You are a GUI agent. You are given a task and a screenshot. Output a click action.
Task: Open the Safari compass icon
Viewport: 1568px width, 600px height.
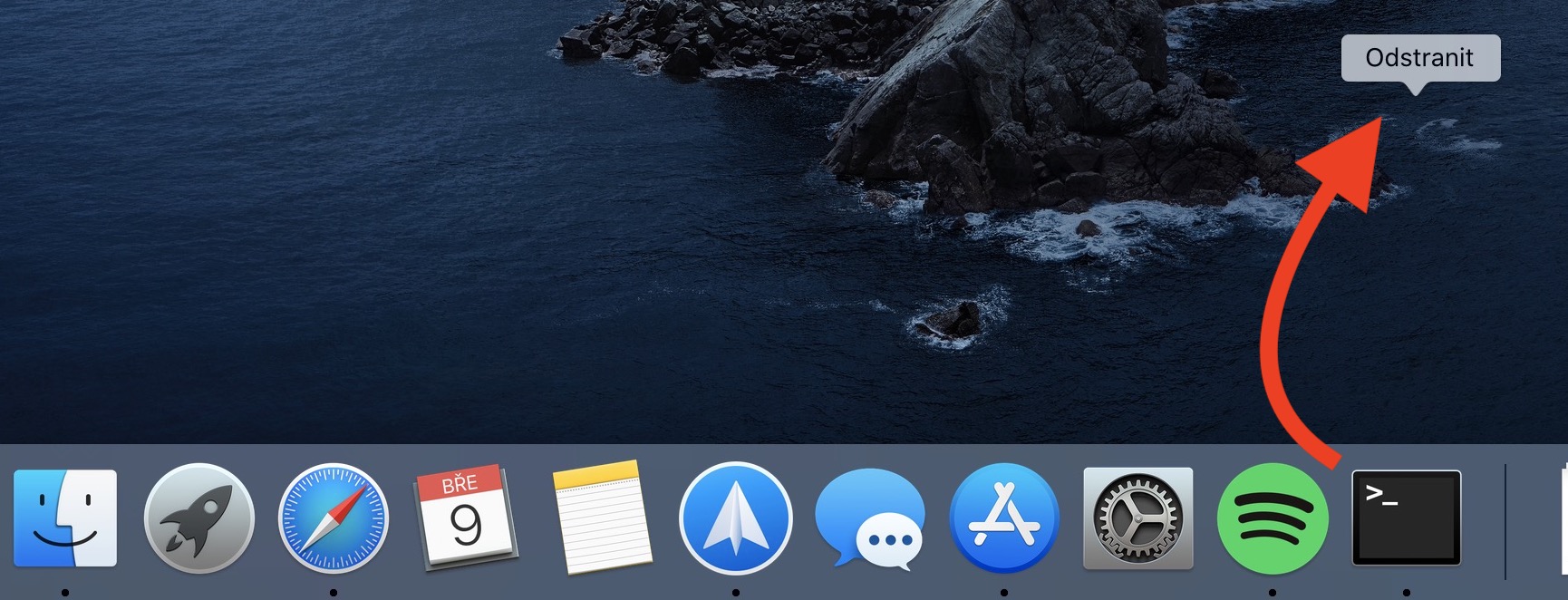(x=333, y=519)
